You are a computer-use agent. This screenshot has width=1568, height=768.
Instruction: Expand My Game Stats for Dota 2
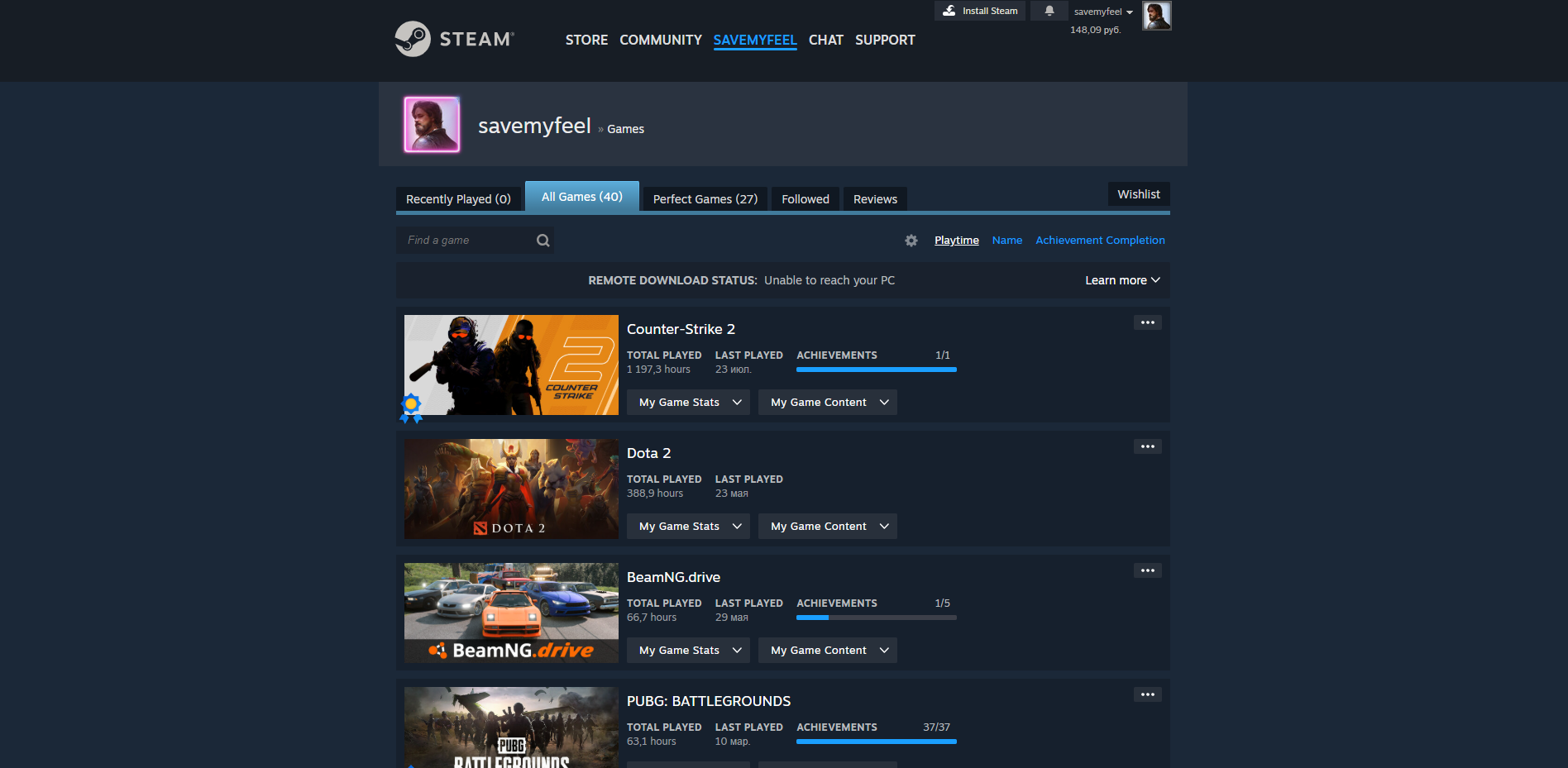(688, 527)
